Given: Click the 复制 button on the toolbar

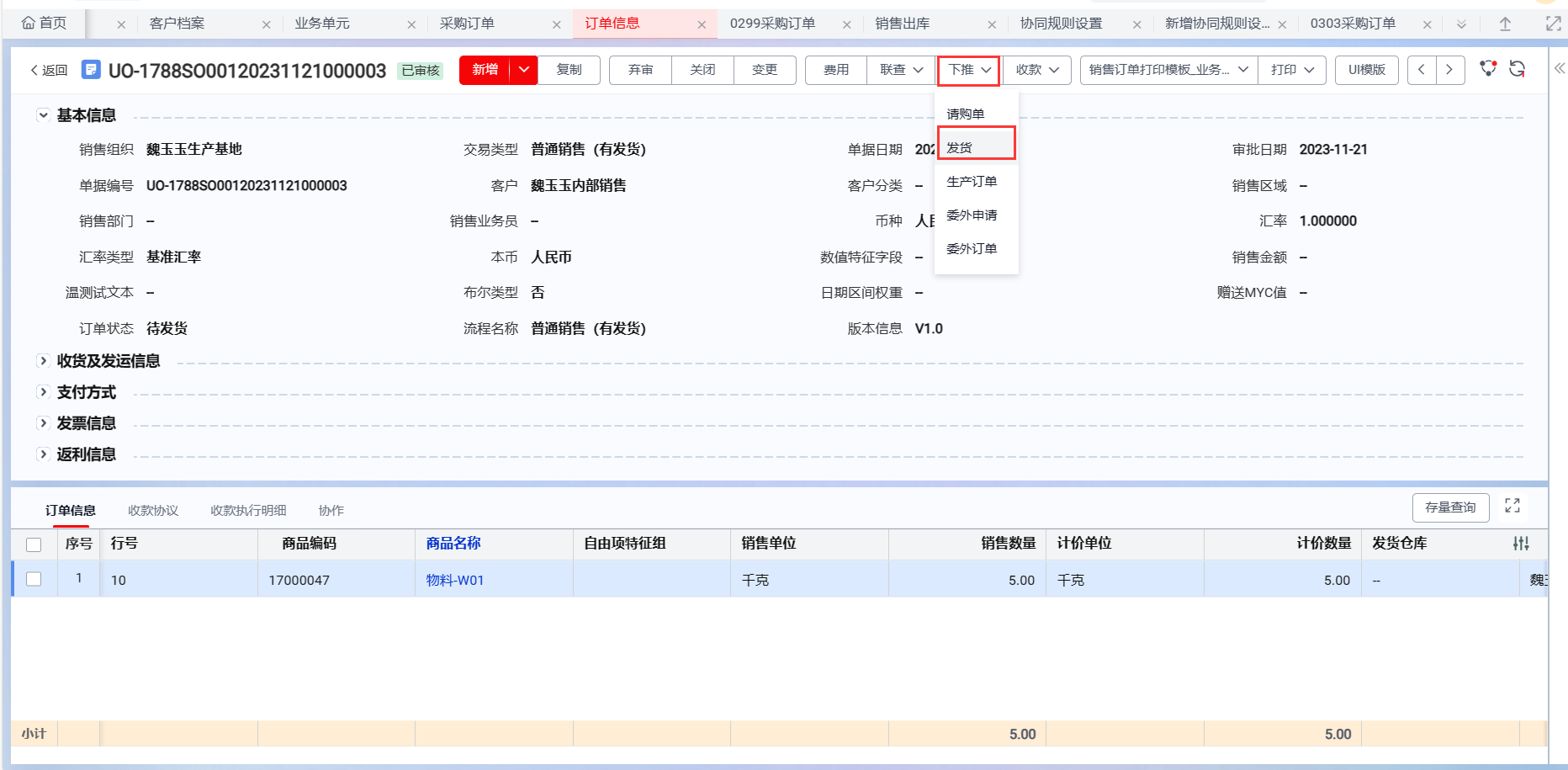Looking at the screenshot, I should click(569, 70).
